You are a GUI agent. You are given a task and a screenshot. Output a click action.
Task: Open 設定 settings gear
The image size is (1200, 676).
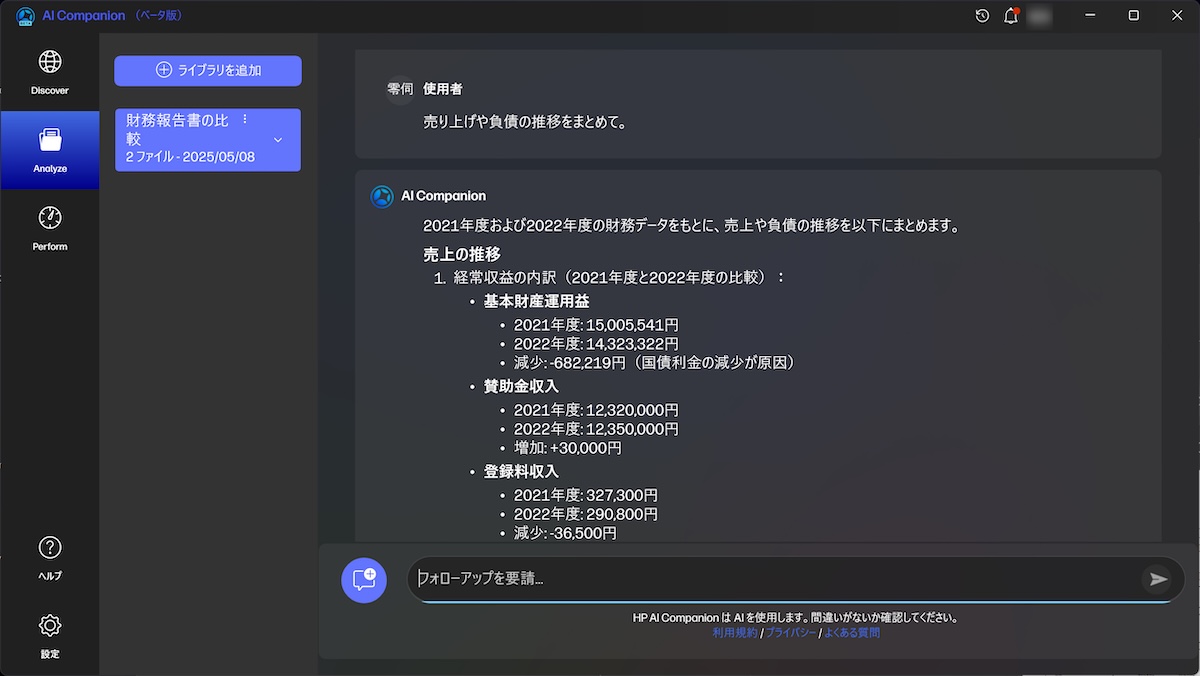[x=50, y=635]
